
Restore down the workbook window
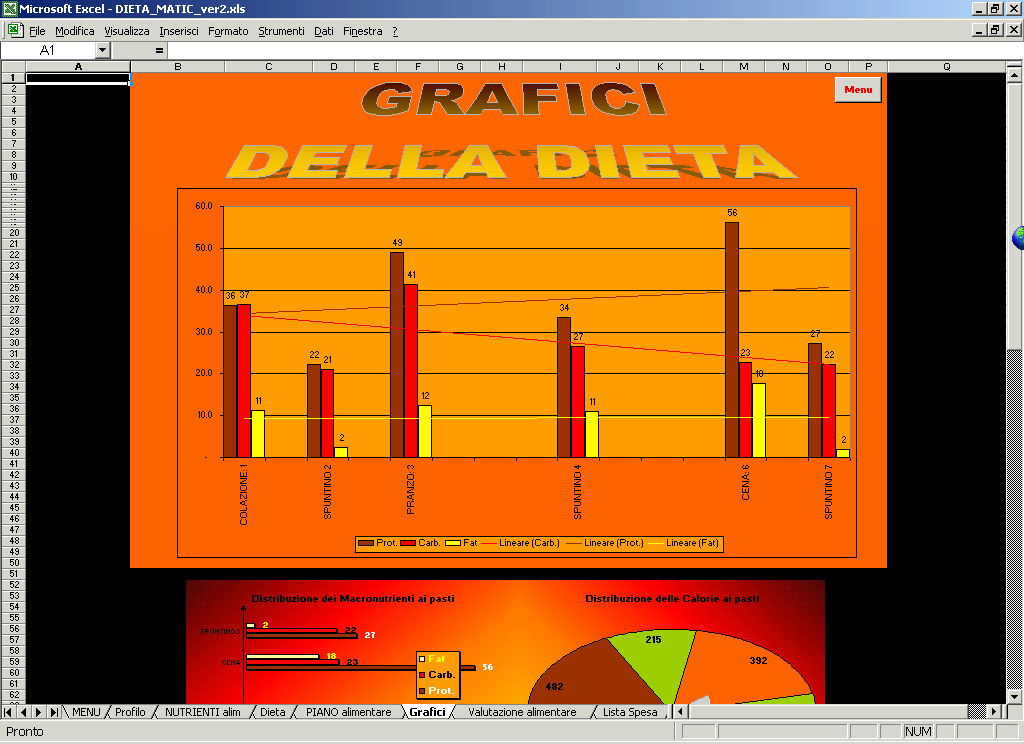(x=995, y=30)
